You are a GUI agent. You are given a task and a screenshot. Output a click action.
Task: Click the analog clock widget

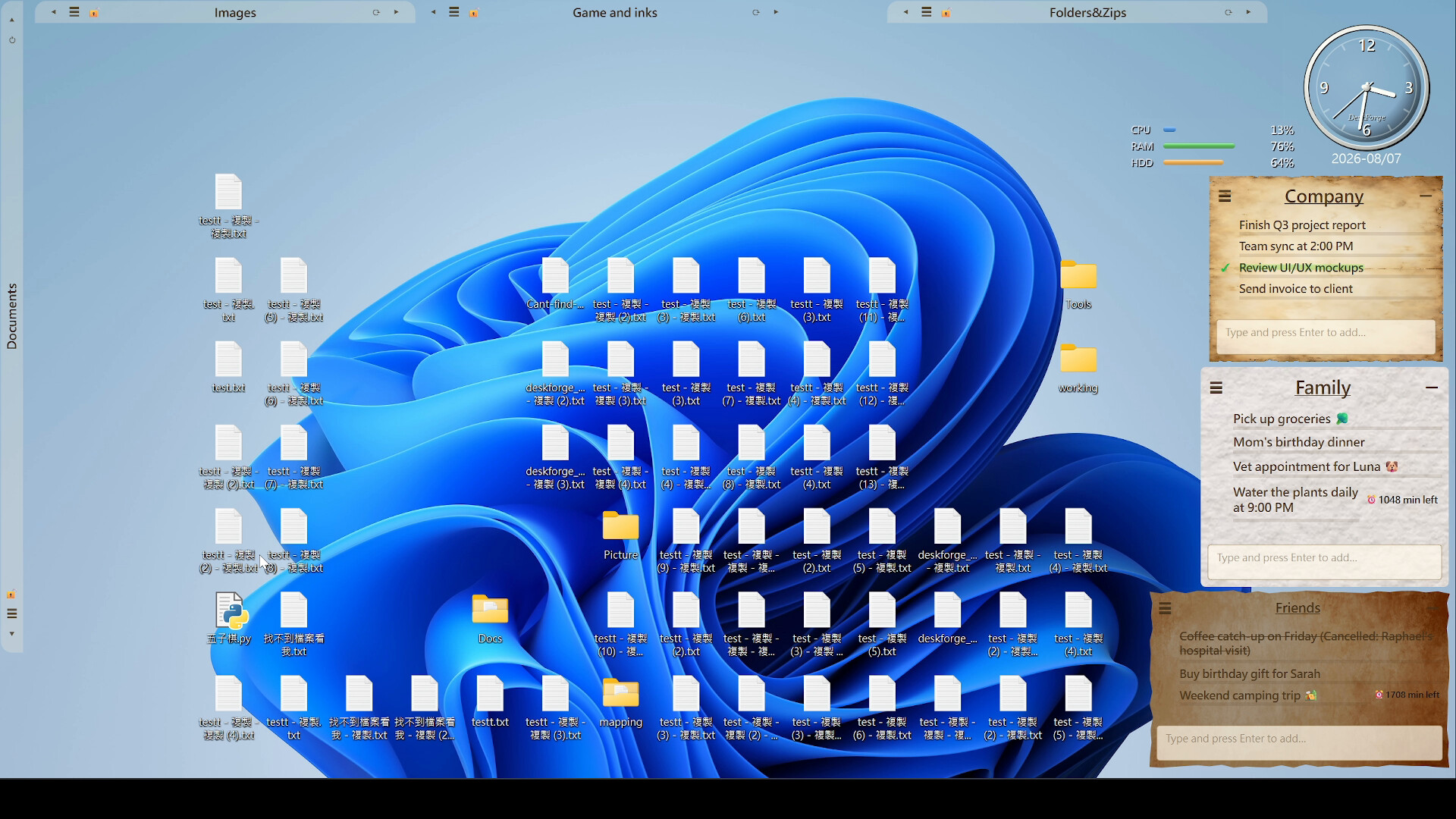coord(1366,88)
